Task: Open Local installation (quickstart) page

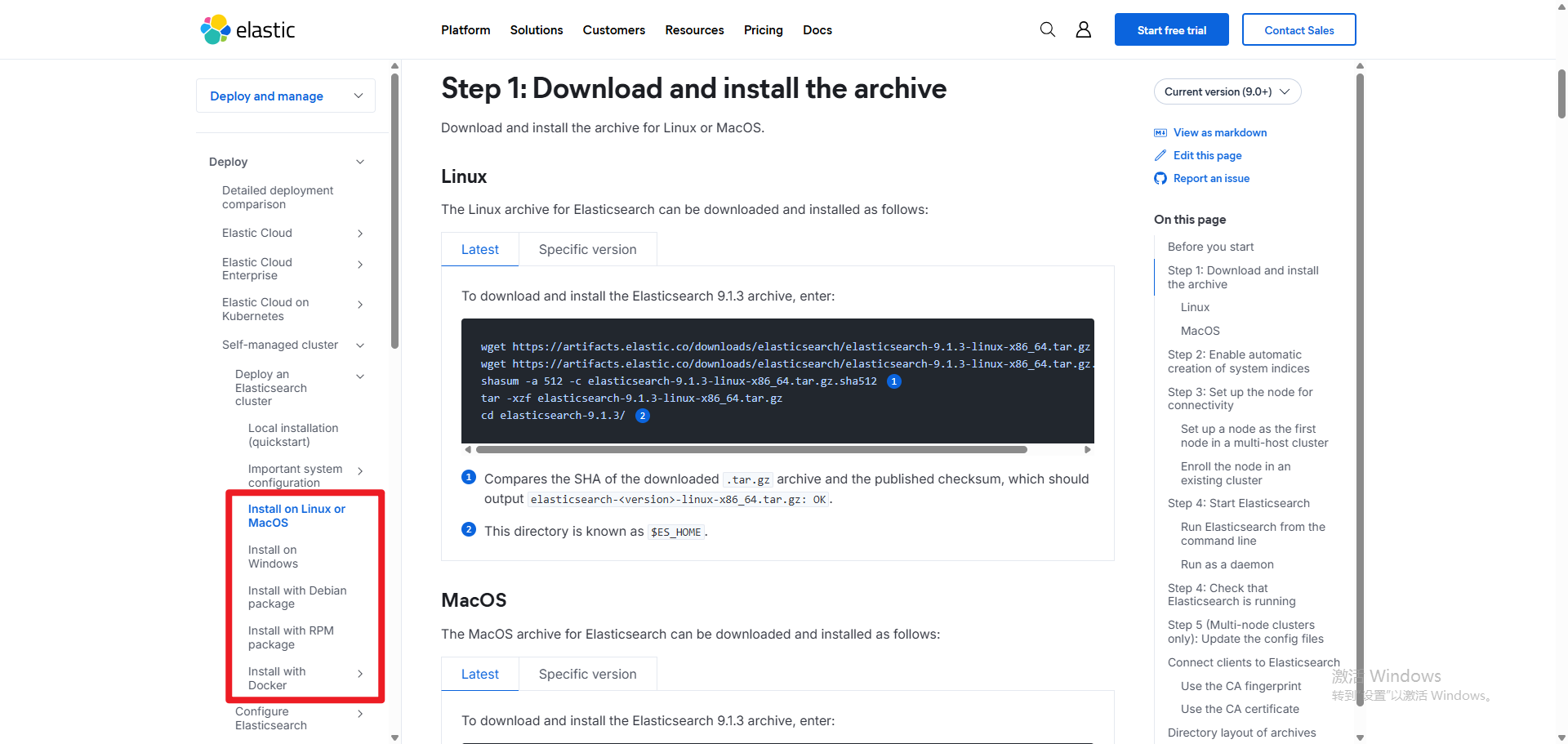Action: coord(293,434)
